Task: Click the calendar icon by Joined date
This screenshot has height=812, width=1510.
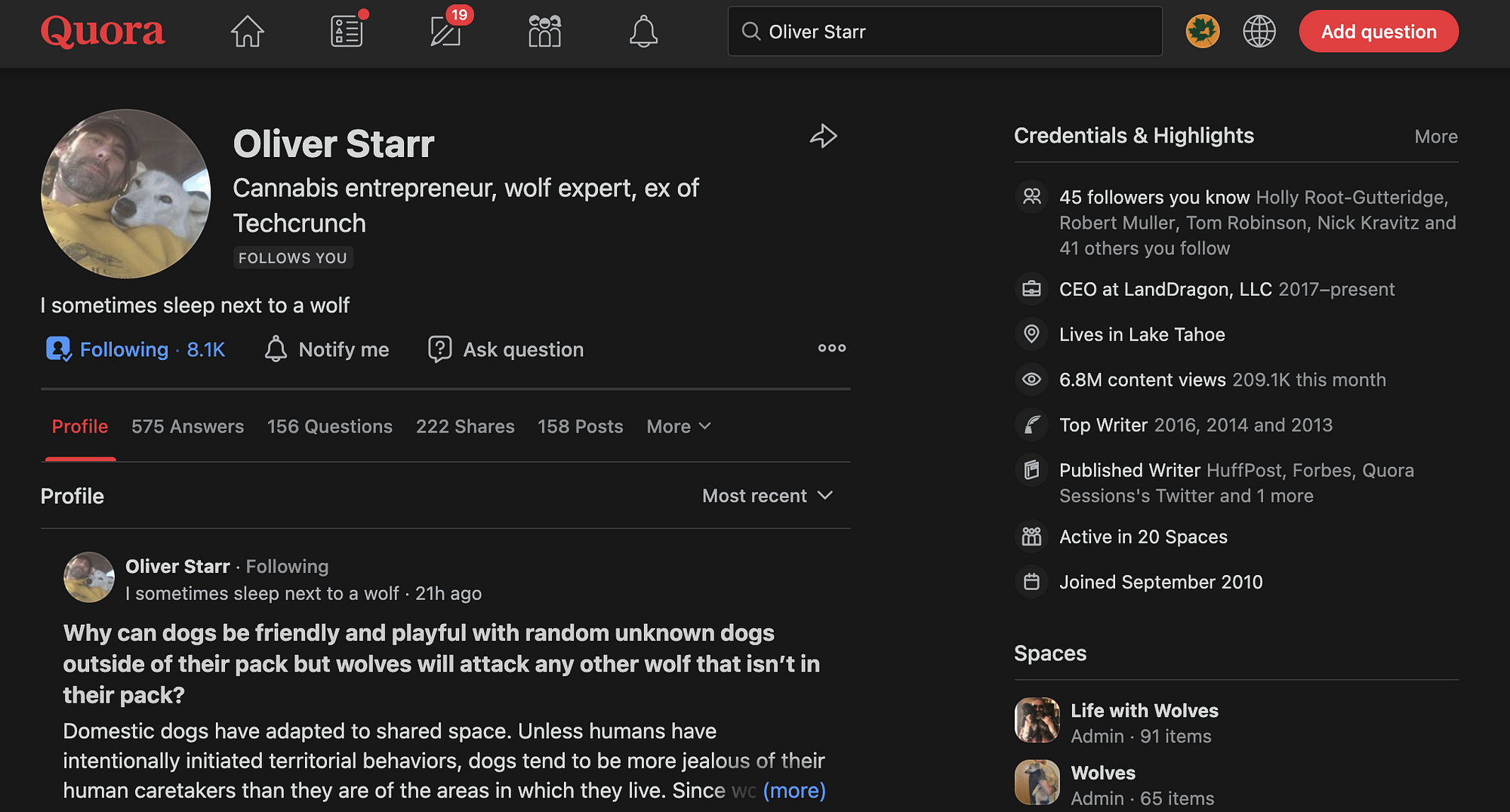Action: tap(1031, 582)
